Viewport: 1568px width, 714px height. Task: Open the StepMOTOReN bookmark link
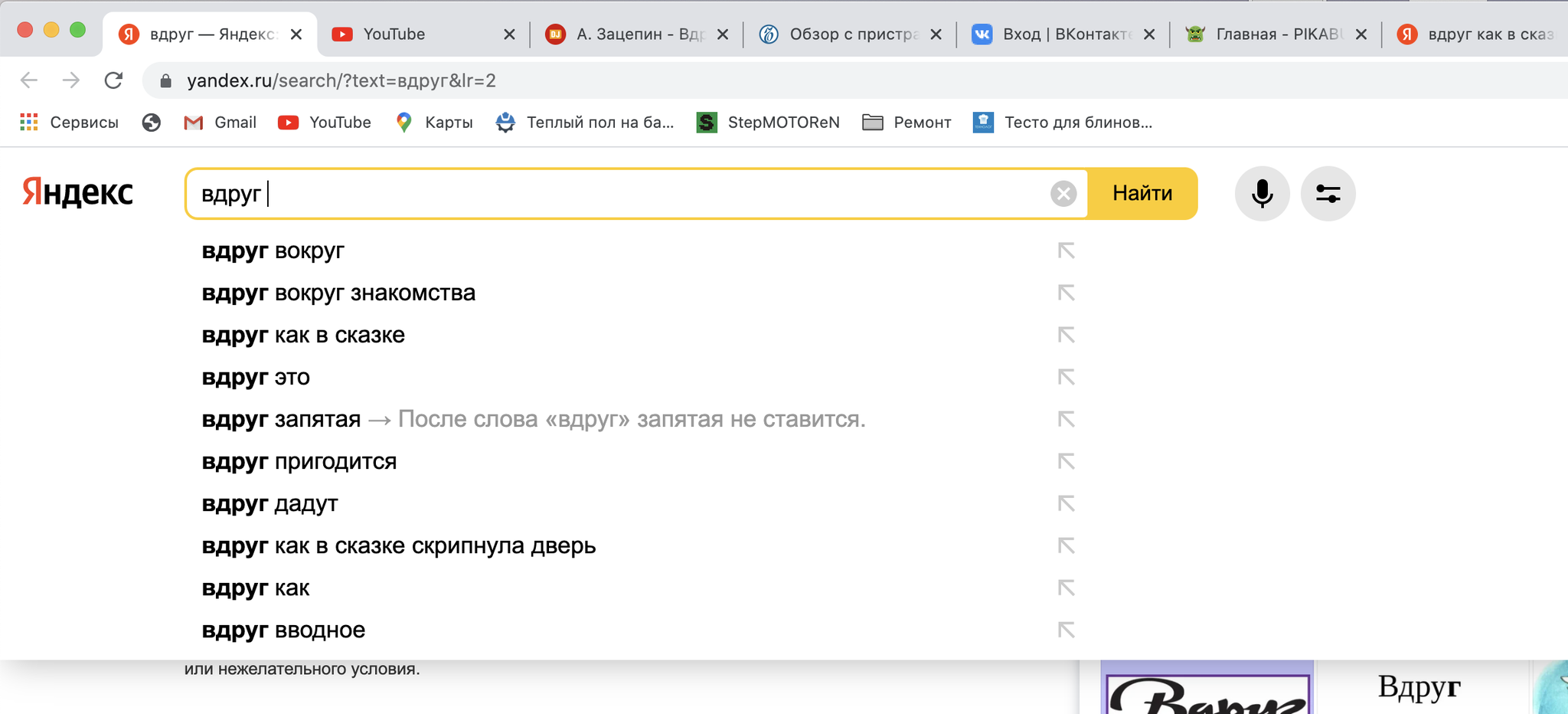tap(768, 123)
